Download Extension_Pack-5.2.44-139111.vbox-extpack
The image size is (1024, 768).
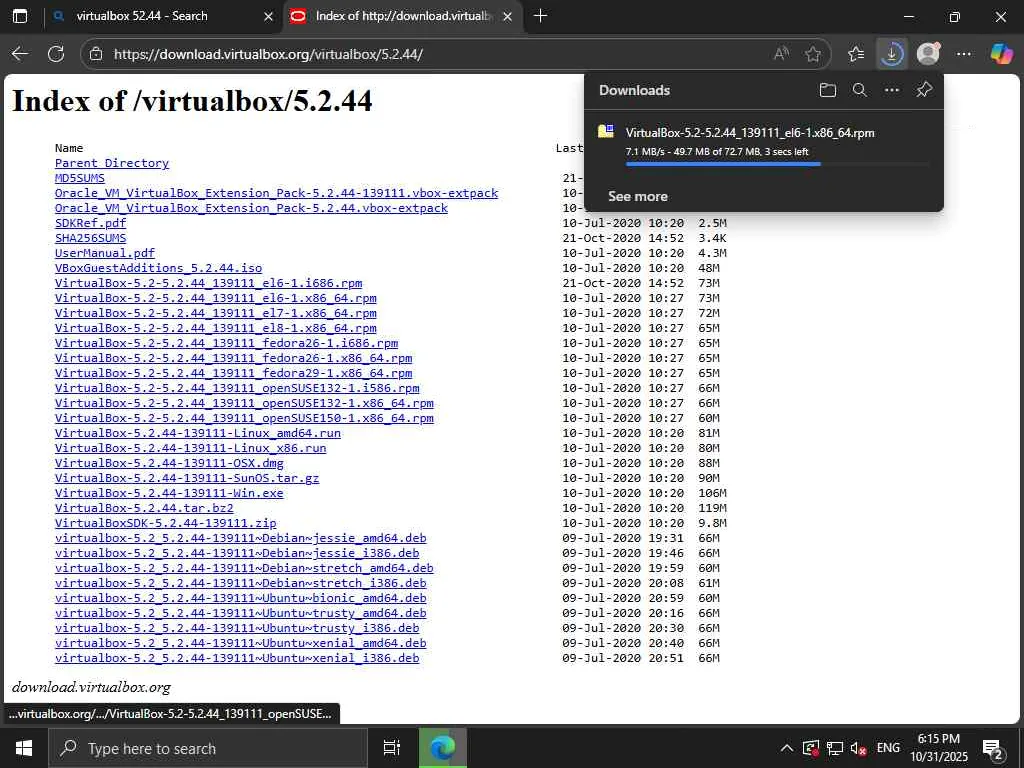pos(276,193)
